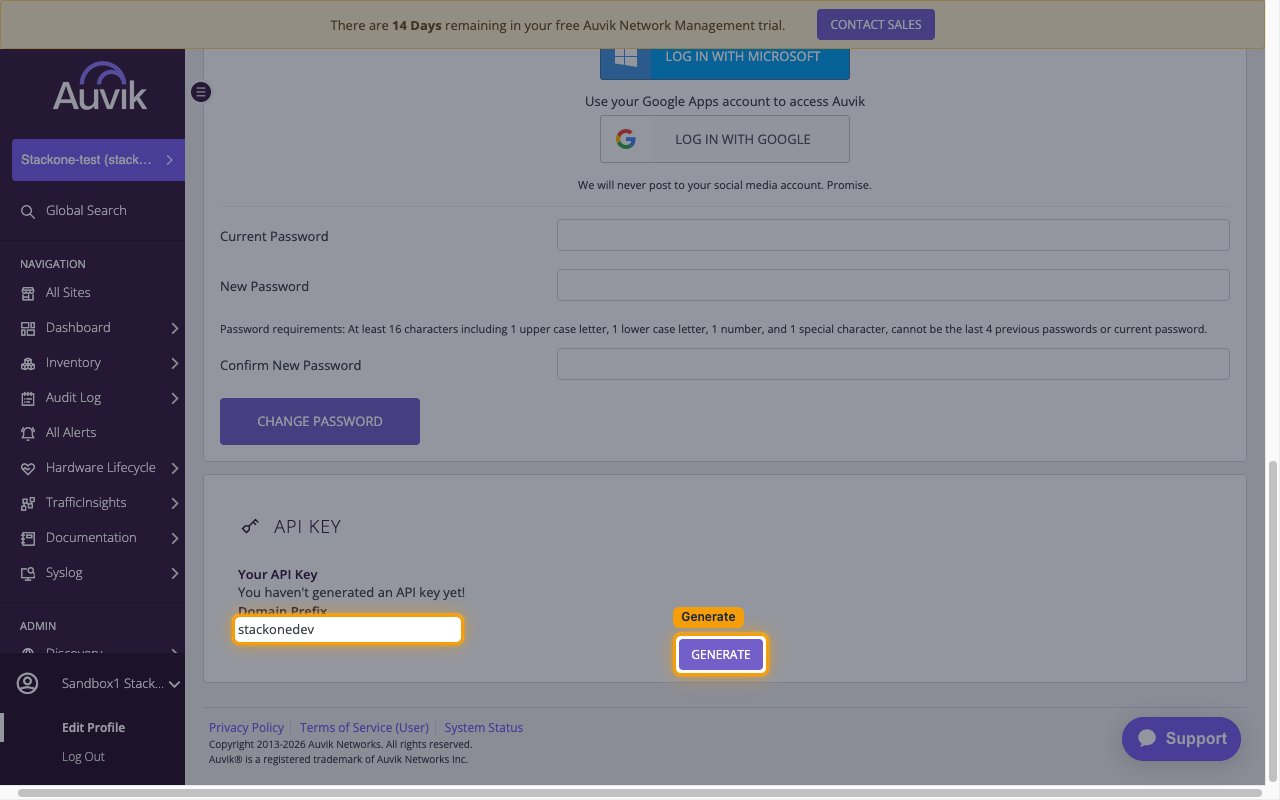1280x800 pixels.
Task: Click the Support chat bubble icon
Action: tap(1147, 738)
